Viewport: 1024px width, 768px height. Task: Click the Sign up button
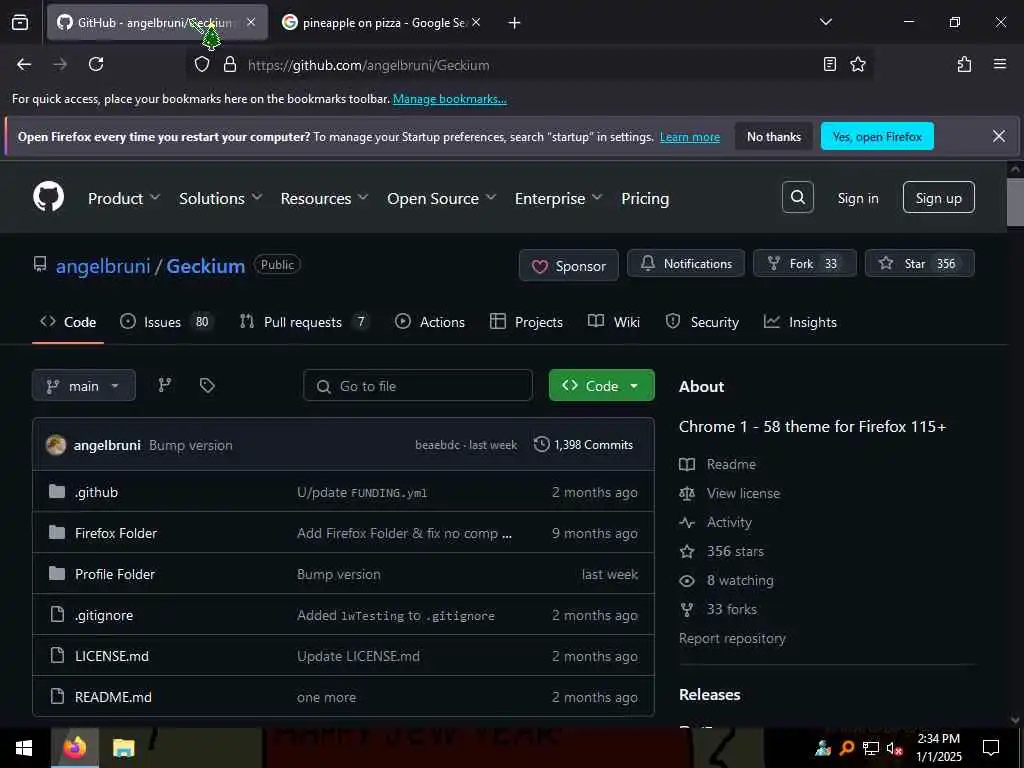click(938, 197)
